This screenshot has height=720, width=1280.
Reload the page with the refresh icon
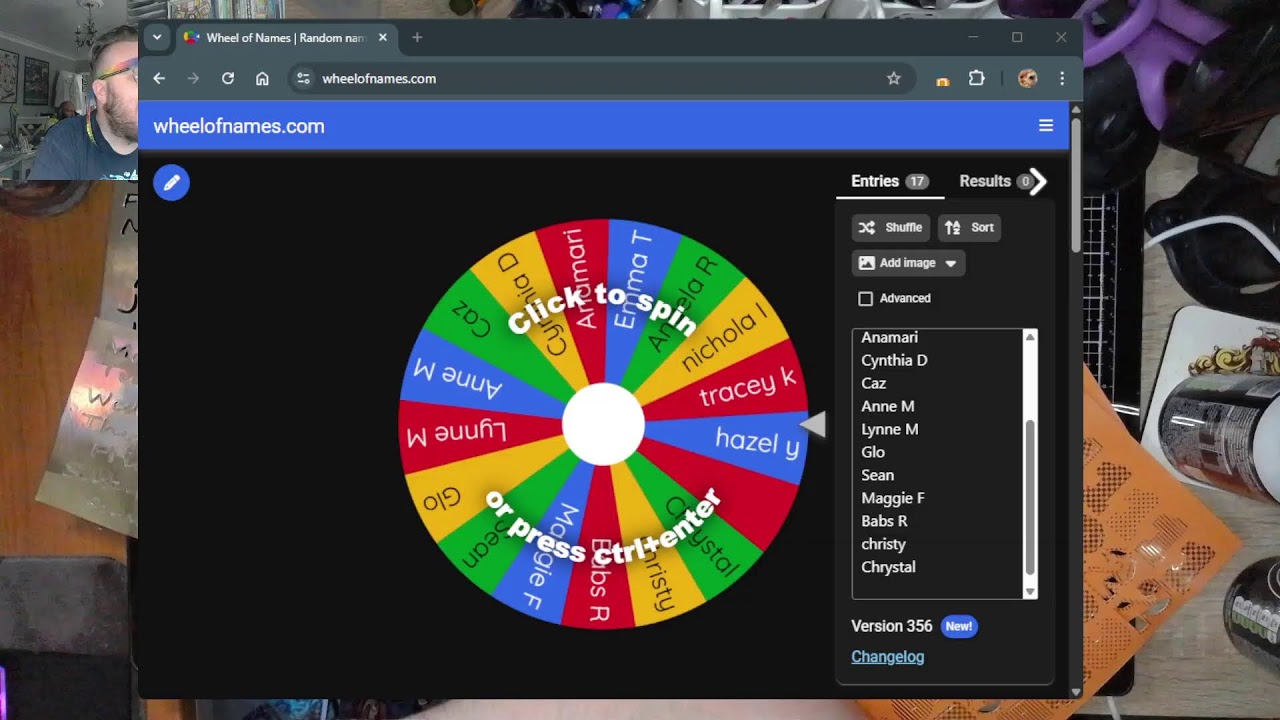pos(228,78)
